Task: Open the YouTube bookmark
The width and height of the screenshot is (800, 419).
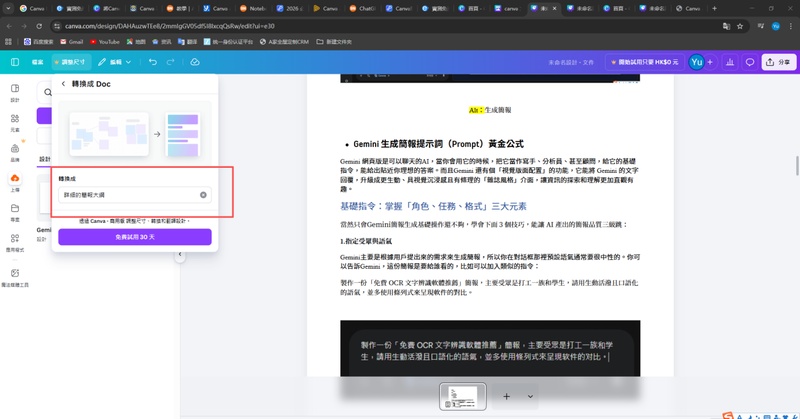Action: pos(105,42)
